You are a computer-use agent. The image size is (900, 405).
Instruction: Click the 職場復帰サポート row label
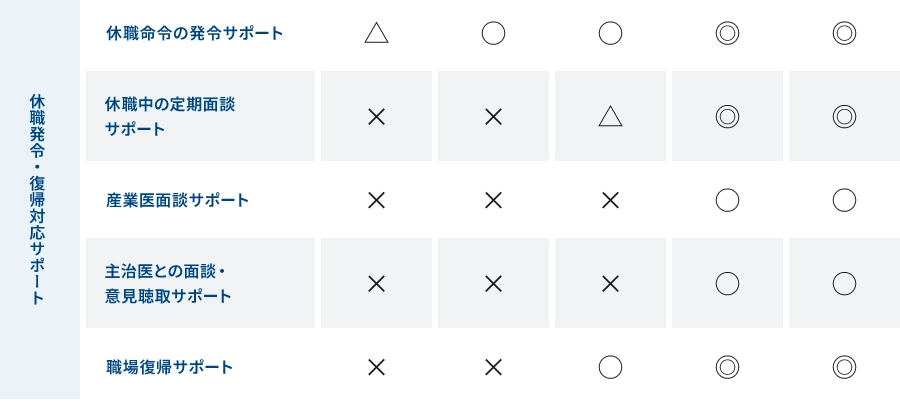pyautogui.click(x=169, y=367)
